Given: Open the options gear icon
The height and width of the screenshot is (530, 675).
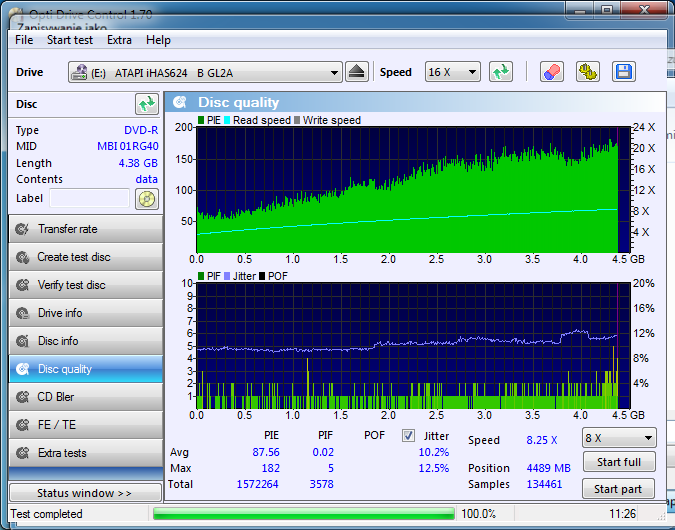Looking at the screenshot, I should click(x=588, y=72).
